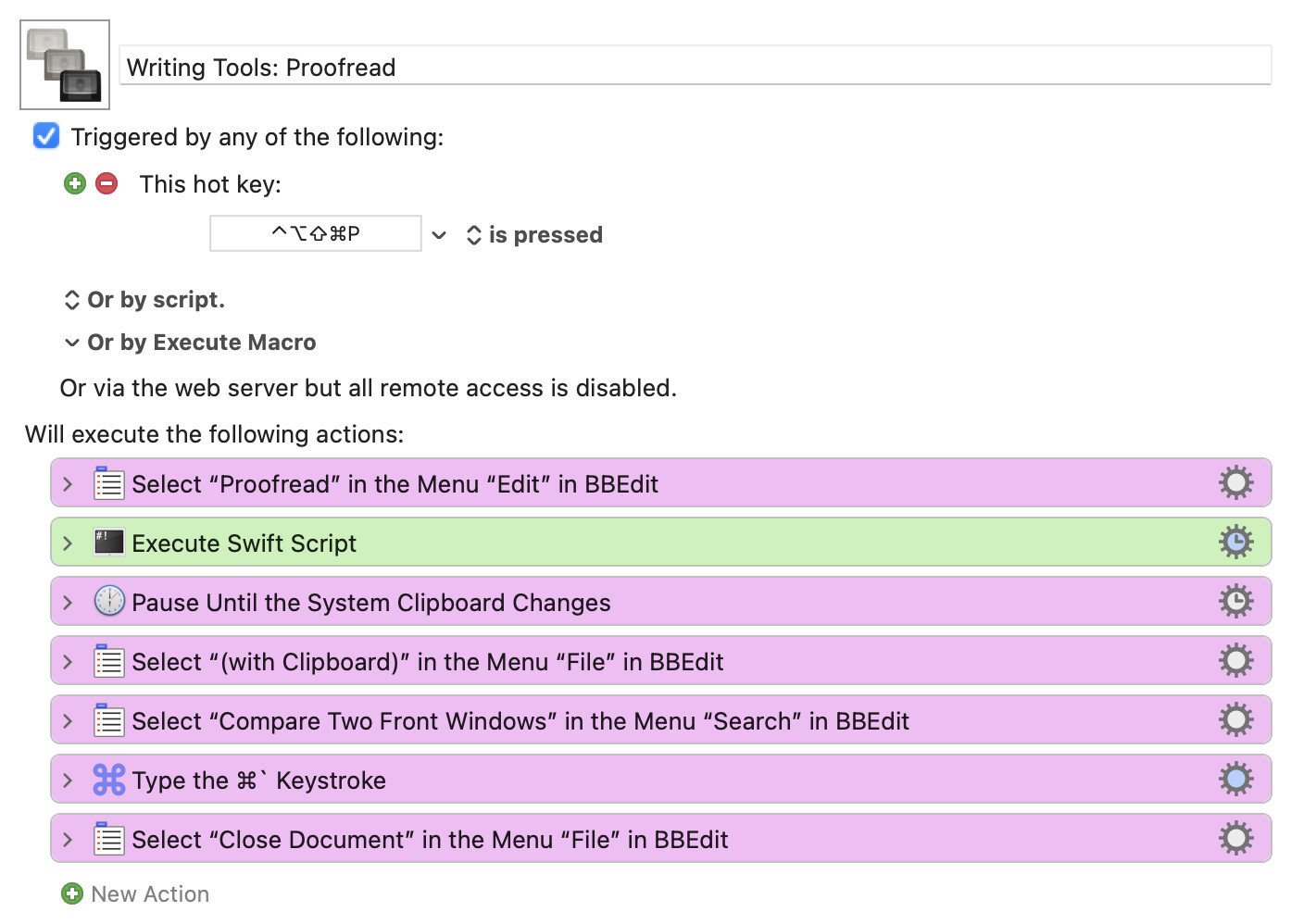
Task: Uncheck the 'Triggered by any of the following' checkbox
Action: [x=46, y=136]
